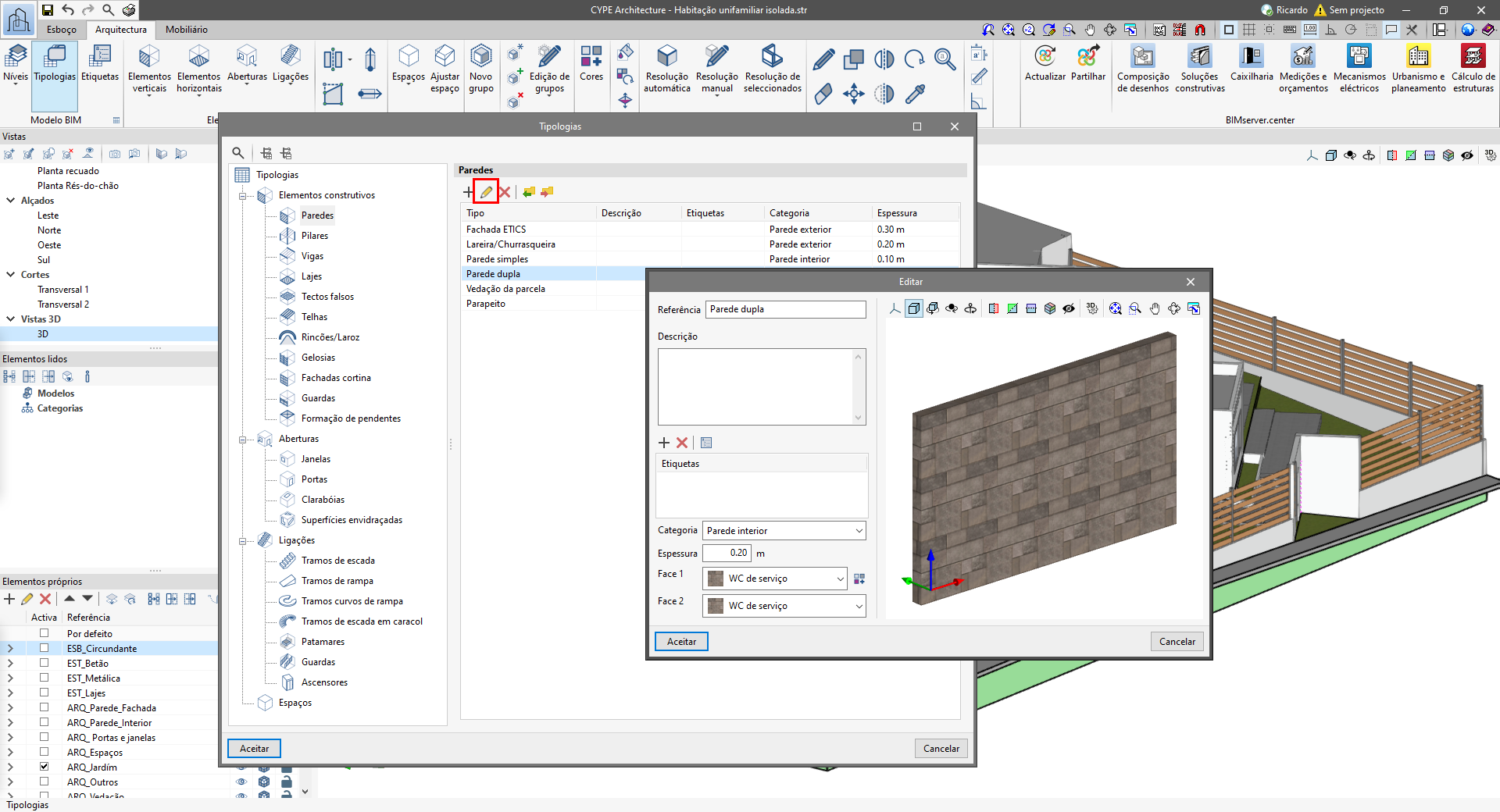Viewport: 1500px width, 812px height.
Task: Switch to the Esboço tab
Action: pyautogui.click(x=62, y=30)
